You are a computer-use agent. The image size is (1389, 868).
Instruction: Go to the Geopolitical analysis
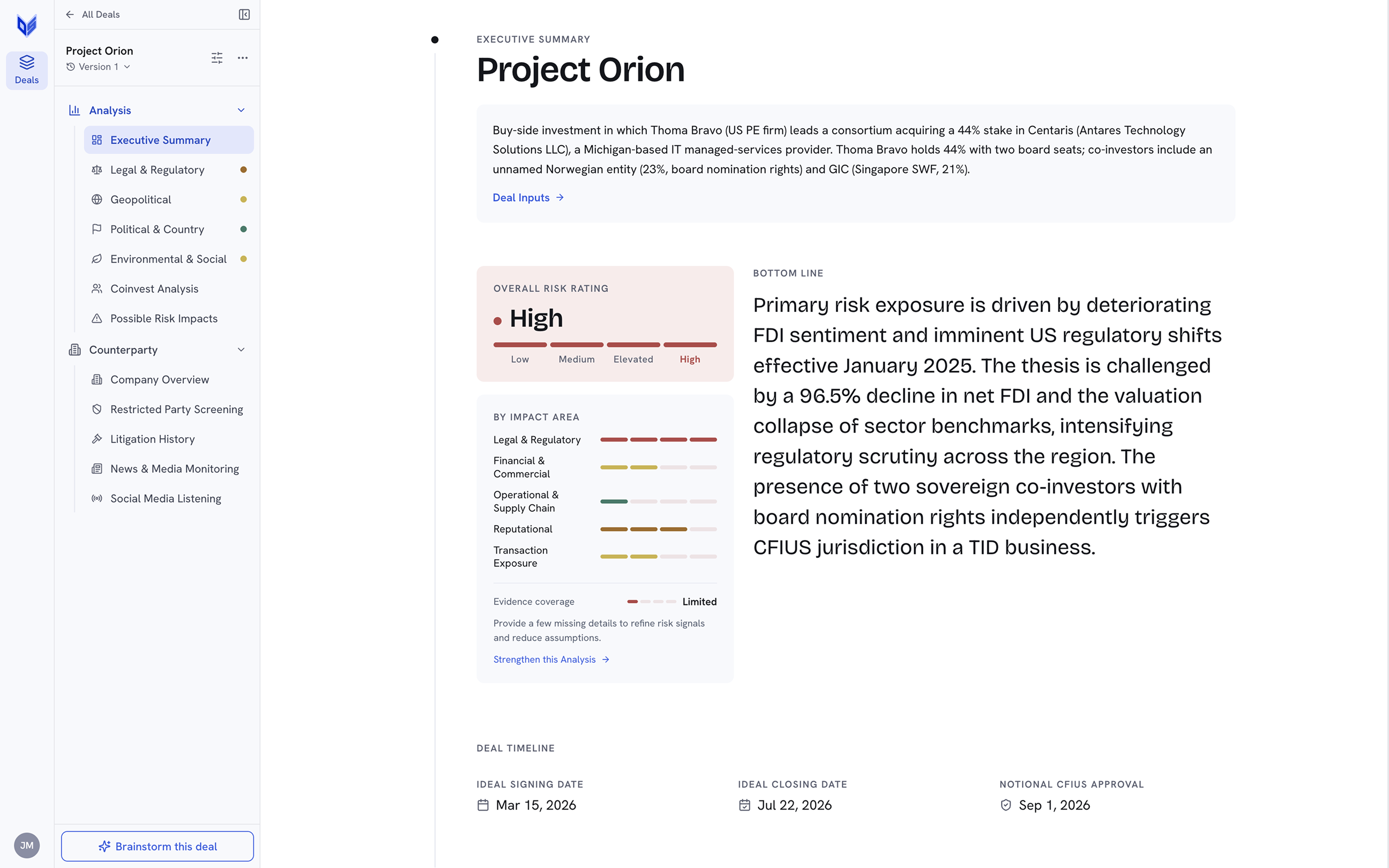point(169,200)
